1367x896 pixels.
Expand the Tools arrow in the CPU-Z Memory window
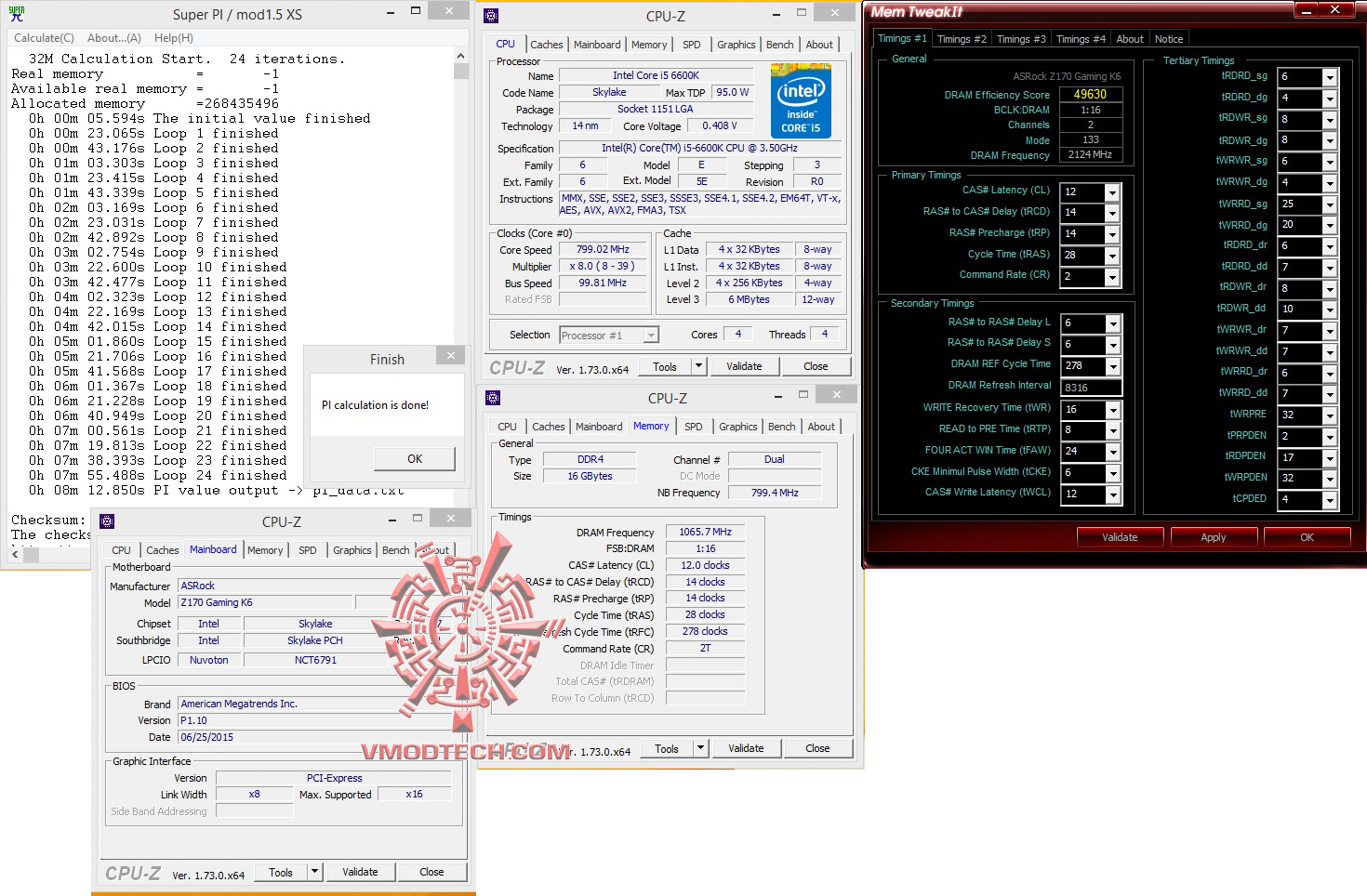pyautogui.click(x=701, y=748)
